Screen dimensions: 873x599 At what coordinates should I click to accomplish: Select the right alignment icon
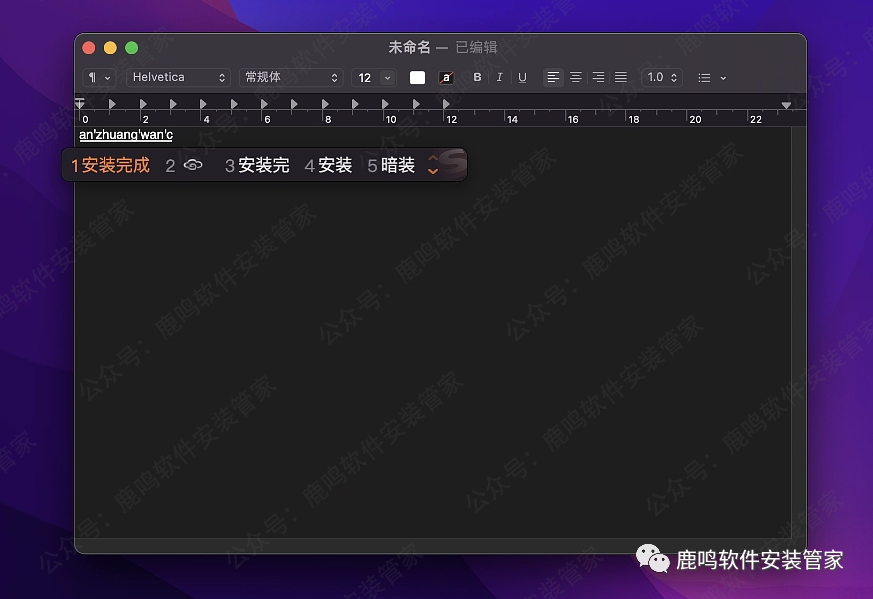(599, 77)
